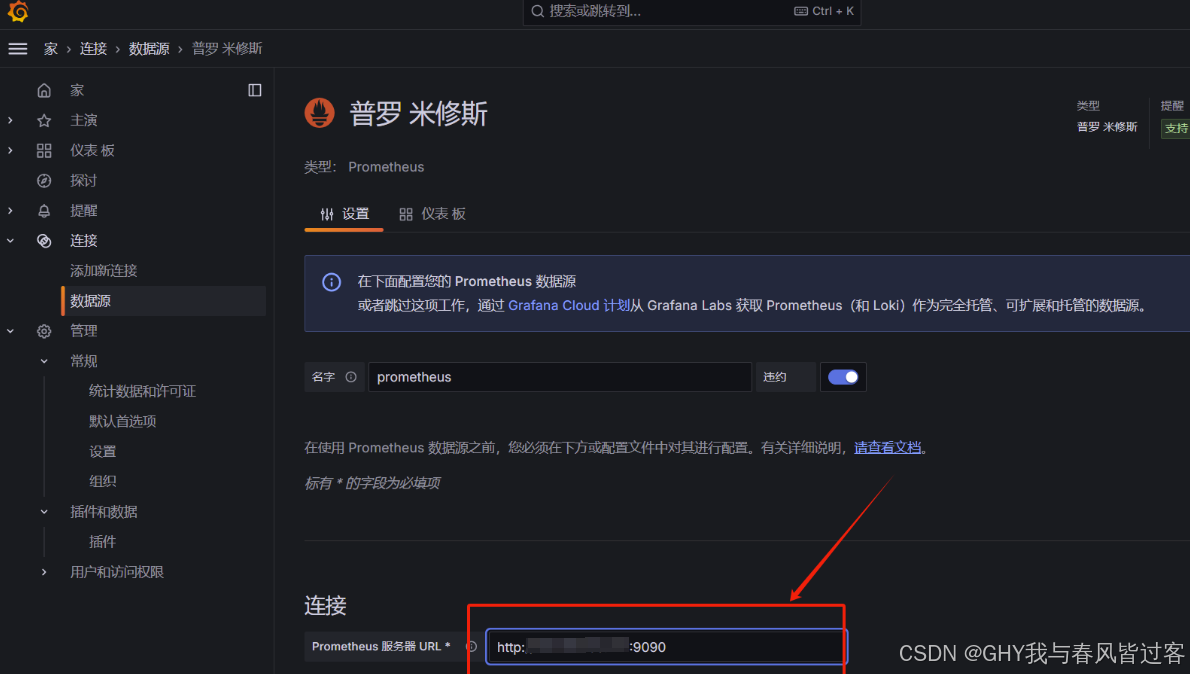
Task: Open 统计数据和许可证 page
Action: click(142, 391)
